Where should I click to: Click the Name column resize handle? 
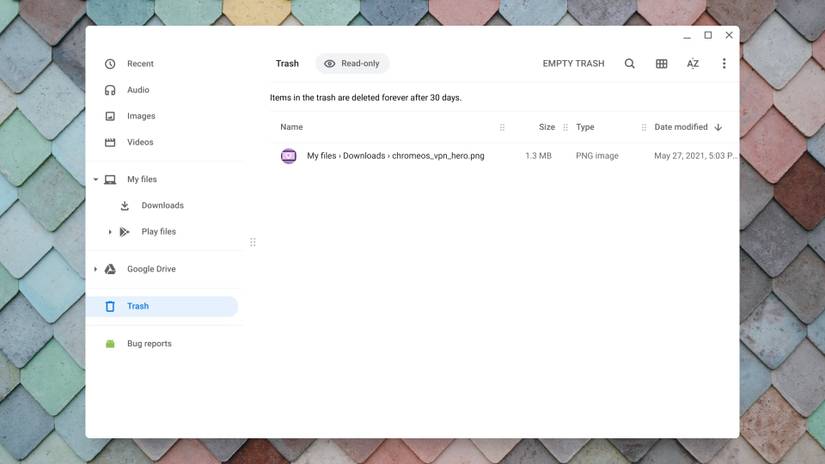click(x=502, y=127)
